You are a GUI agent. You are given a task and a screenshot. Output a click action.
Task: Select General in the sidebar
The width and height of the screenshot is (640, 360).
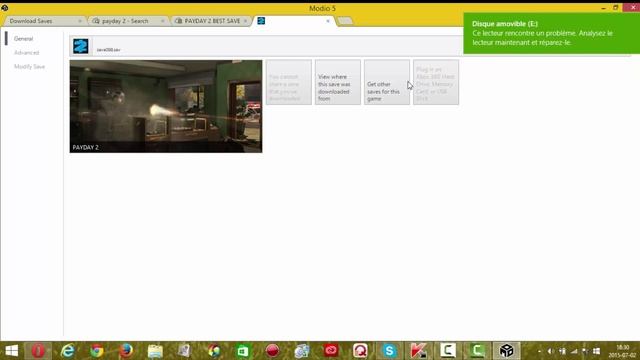coord(23,39)
